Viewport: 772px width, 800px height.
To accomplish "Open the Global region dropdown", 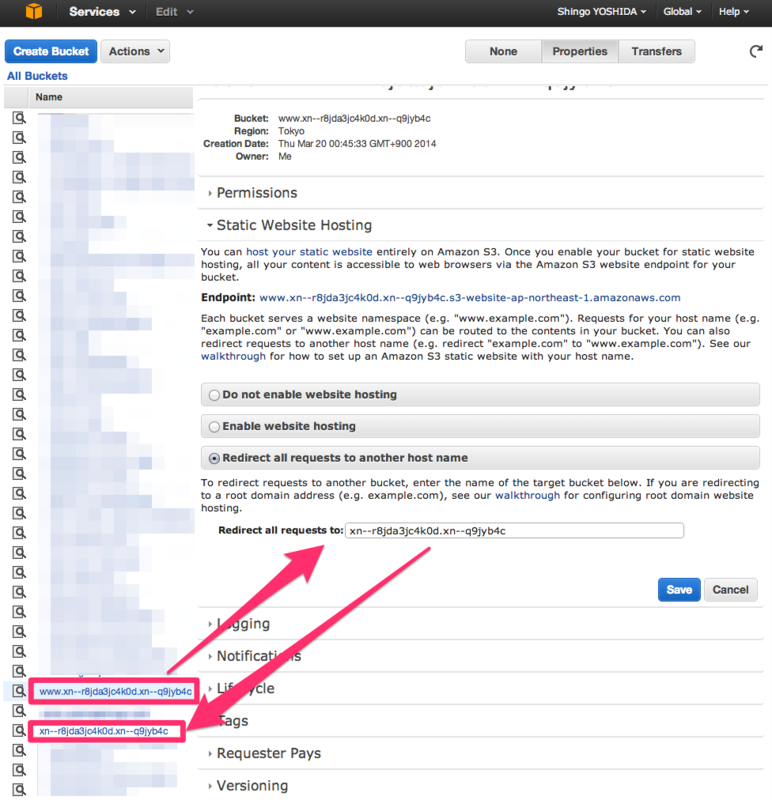I will [682, 12].
